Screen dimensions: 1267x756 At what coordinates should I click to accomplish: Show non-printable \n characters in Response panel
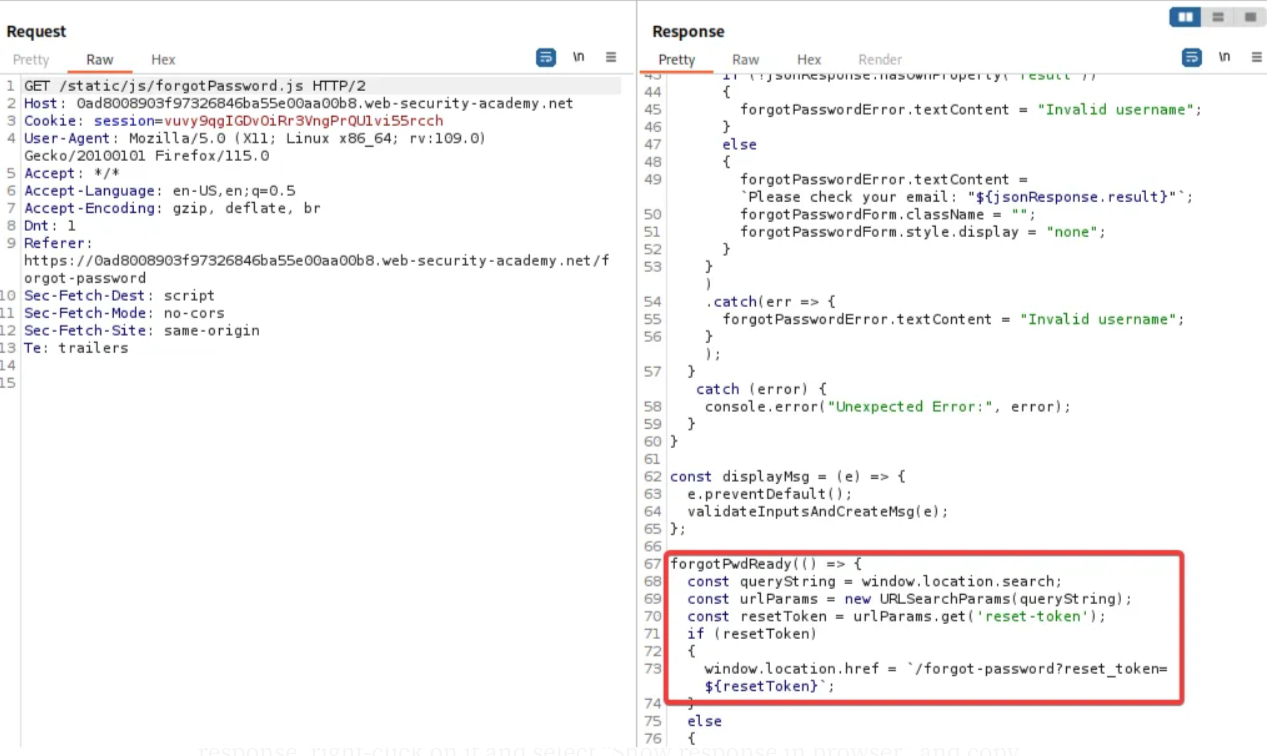pos(1224,58)
